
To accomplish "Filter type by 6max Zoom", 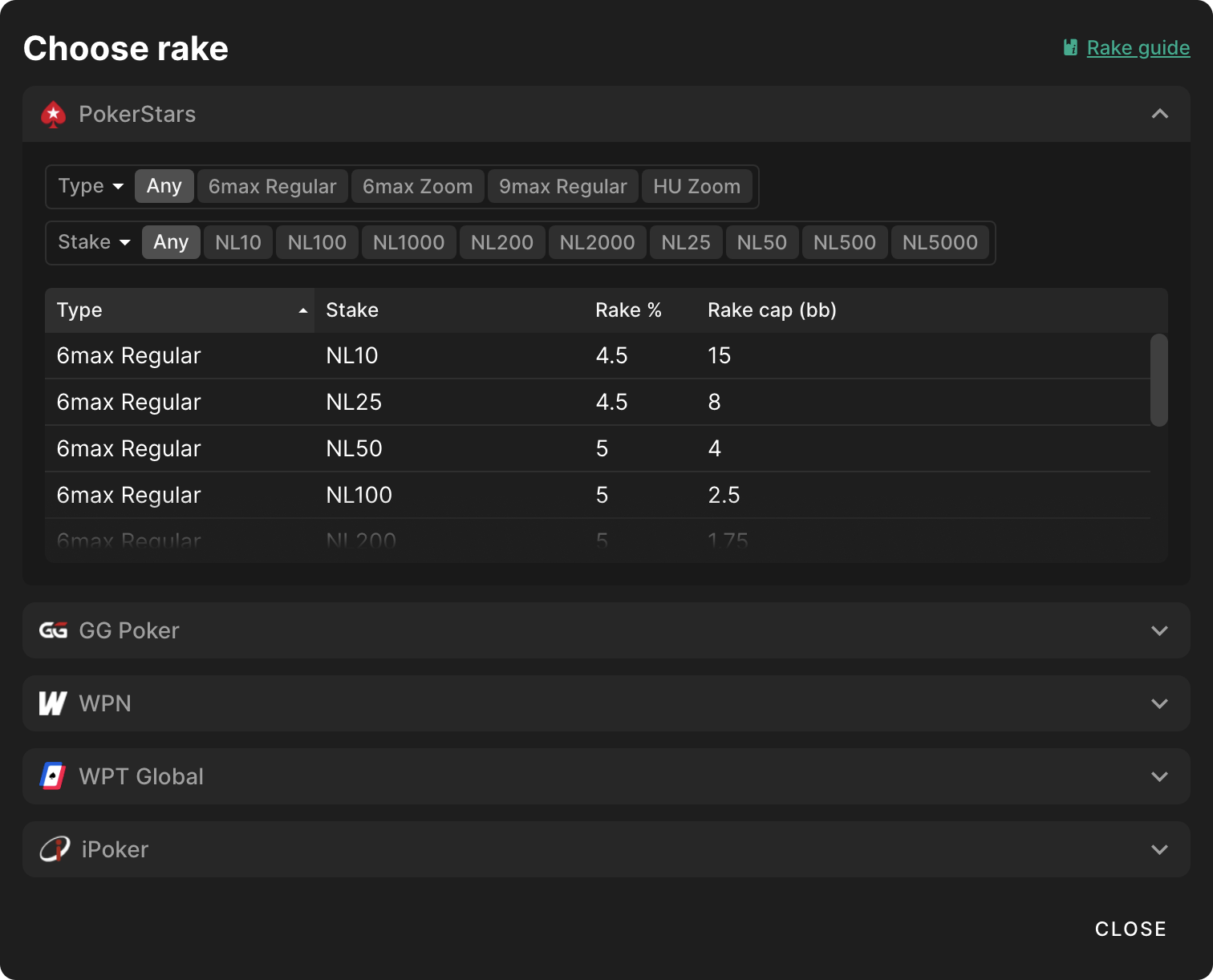I will click(418, 186).
